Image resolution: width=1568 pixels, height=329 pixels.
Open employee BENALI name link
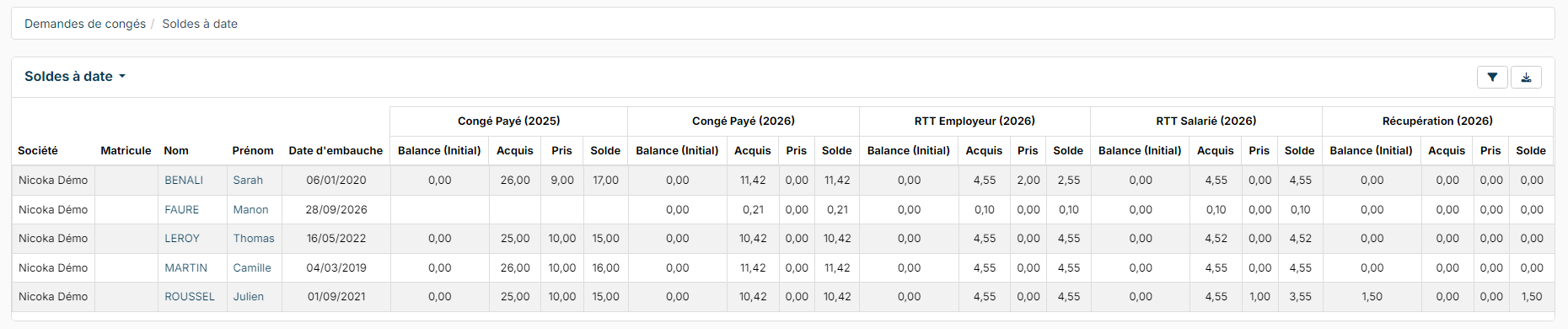[184, 180]
